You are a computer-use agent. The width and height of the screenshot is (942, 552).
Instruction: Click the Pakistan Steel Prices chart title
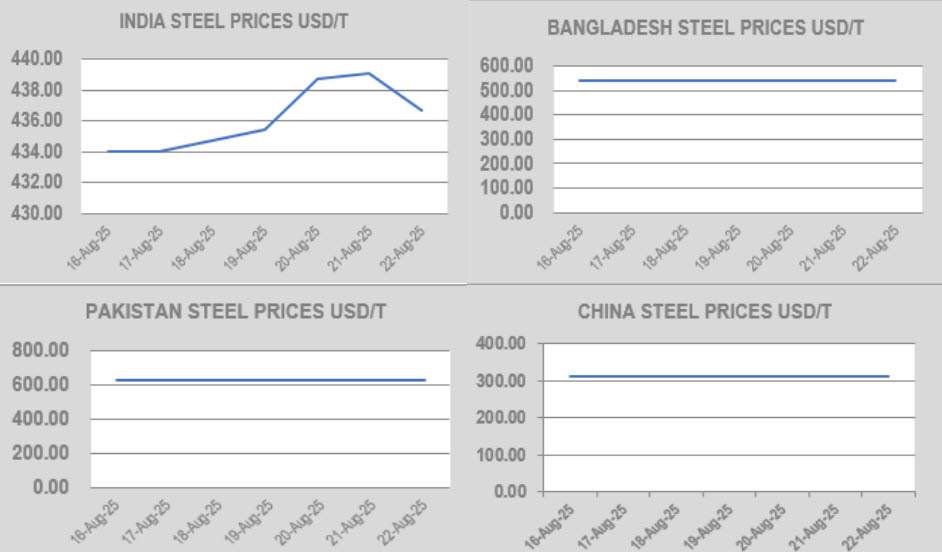(x=235, y=311)
